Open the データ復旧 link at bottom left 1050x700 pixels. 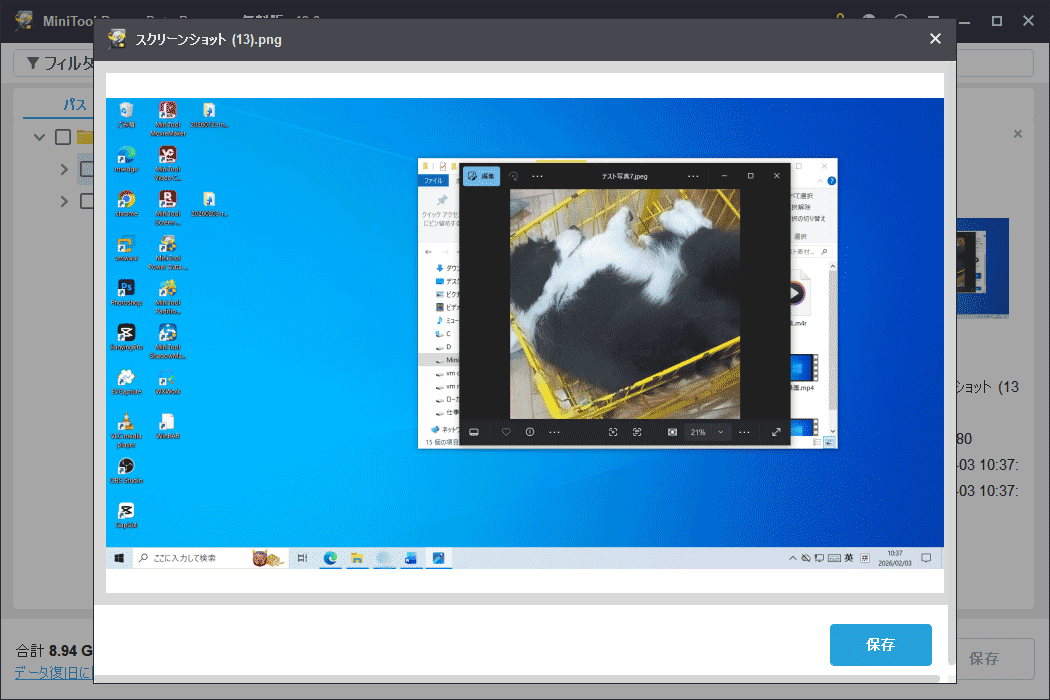(47, 671)
